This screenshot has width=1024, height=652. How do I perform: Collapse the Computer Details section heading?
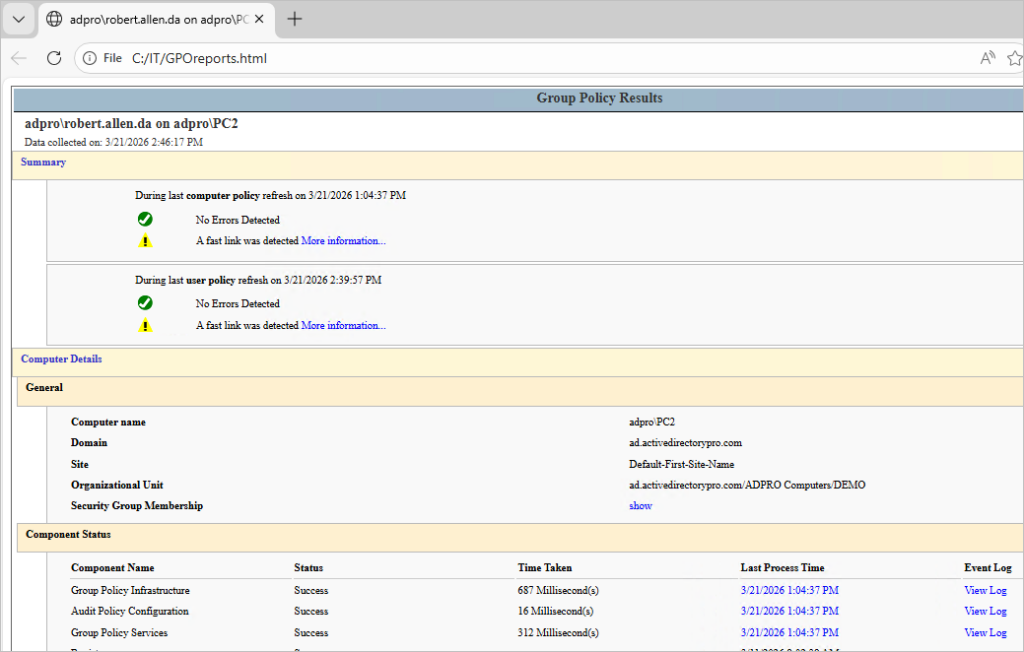61,359
